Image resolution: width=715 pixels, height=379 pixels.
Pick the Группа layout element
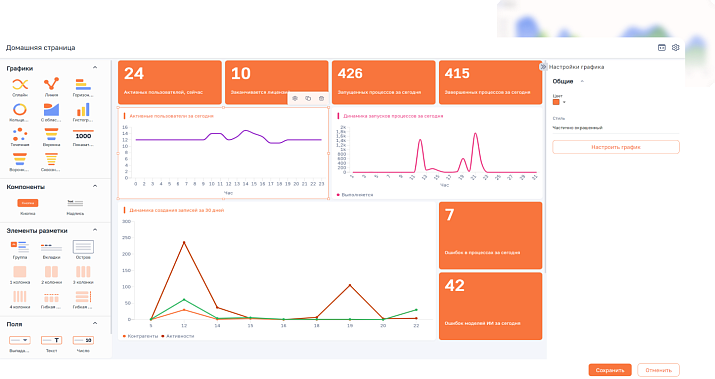click(x=20, y=247)
